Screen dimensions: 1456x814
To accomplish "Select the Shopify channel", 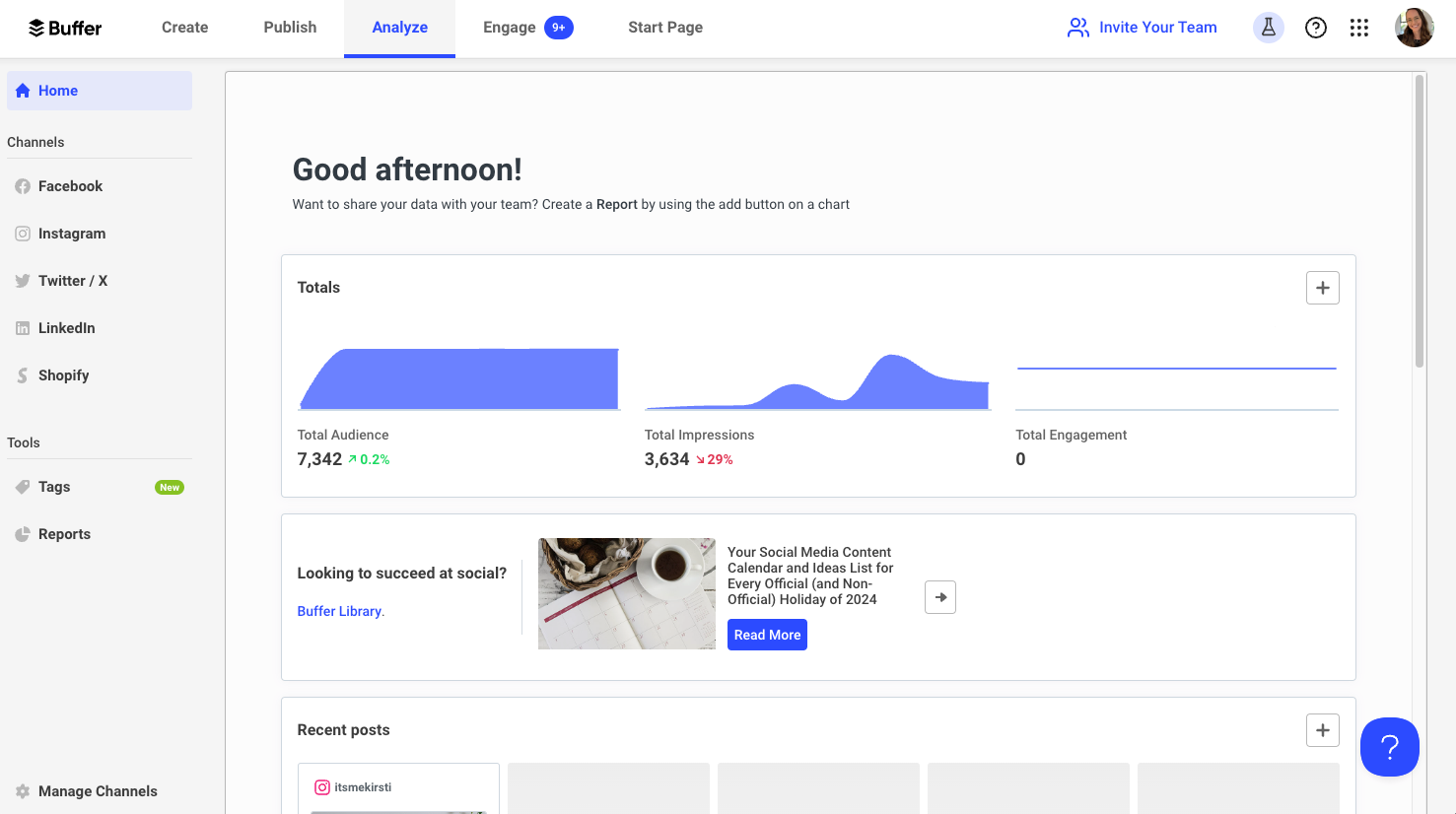I will click(62, 375).
